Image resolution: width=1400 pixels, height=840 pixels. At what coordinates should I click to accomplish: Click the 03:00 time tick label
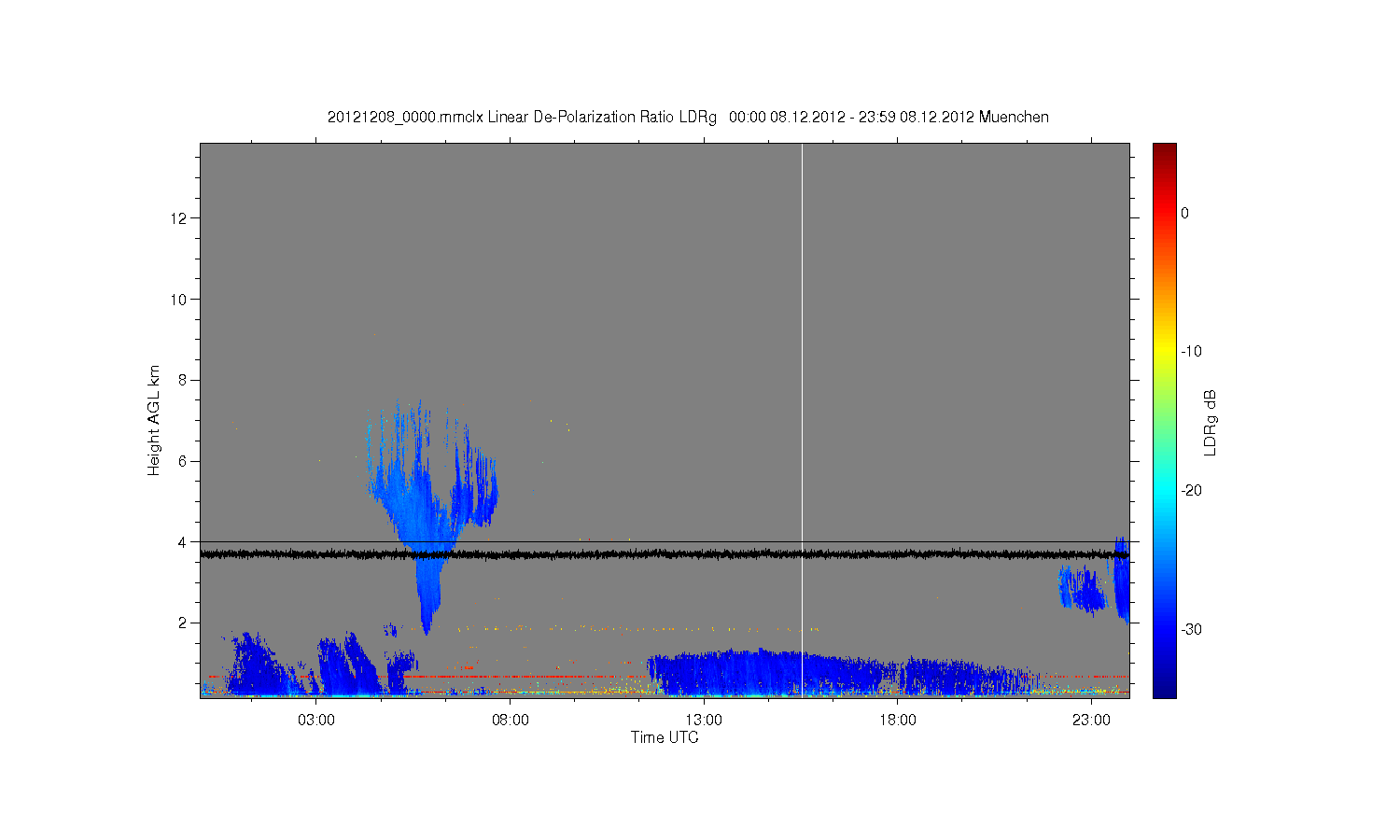click(316, 721)
